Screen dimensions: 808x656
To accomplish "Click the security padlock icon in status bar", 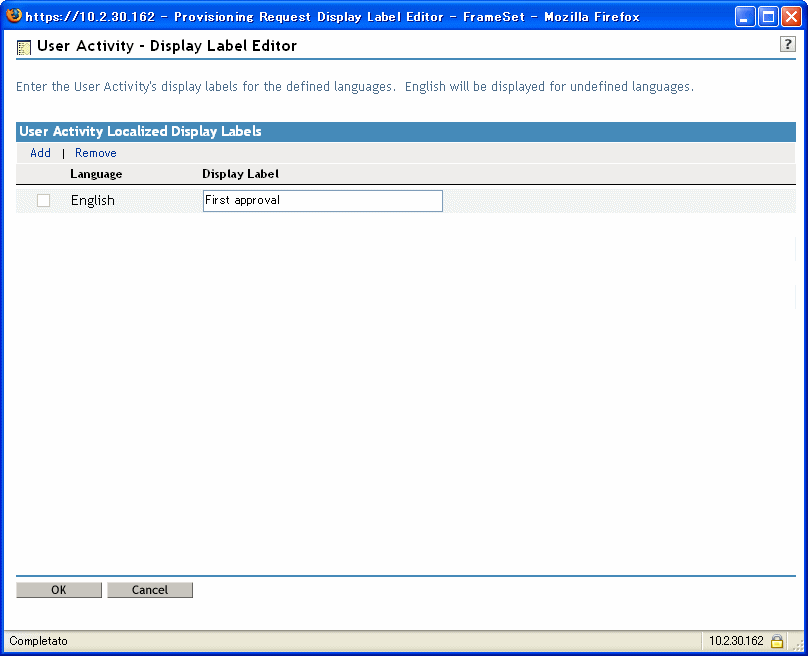I will point(777,641).
